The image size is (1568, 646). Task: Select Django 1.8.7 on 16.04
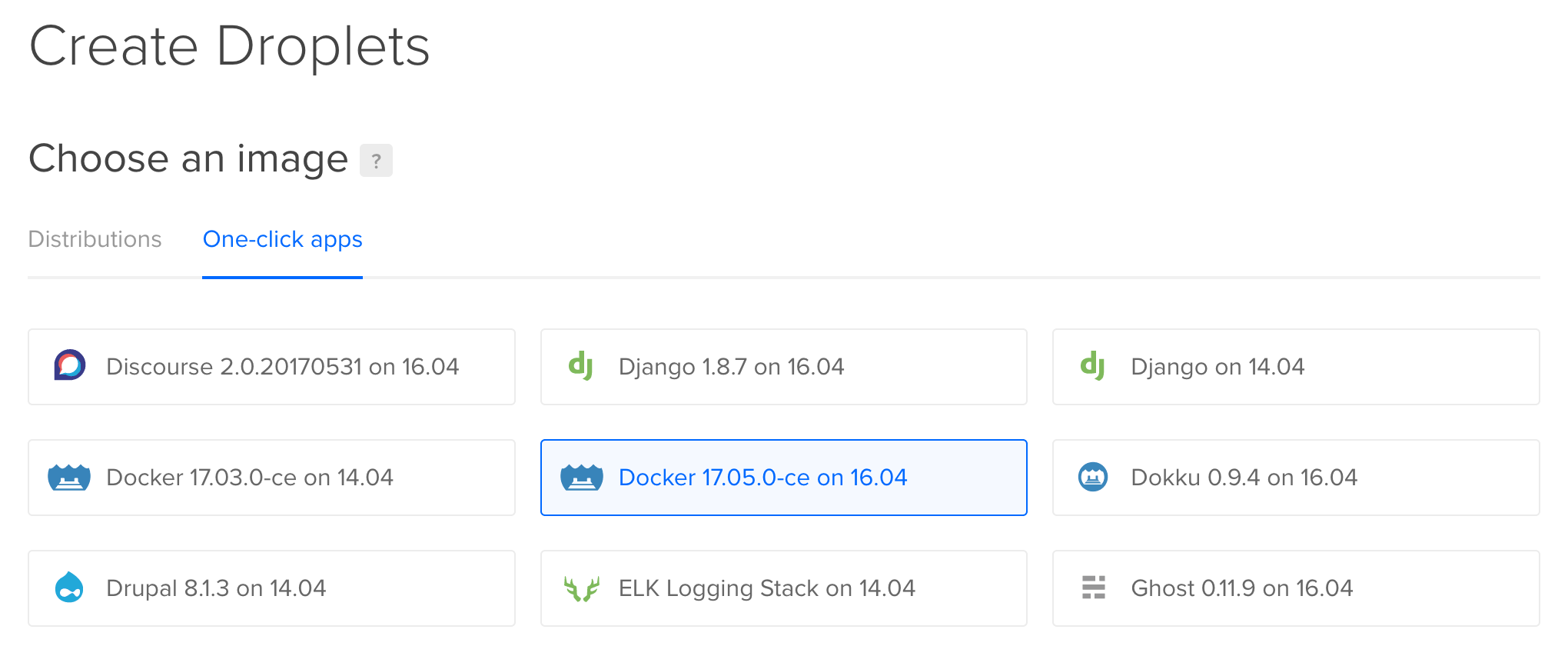[783, 367]
